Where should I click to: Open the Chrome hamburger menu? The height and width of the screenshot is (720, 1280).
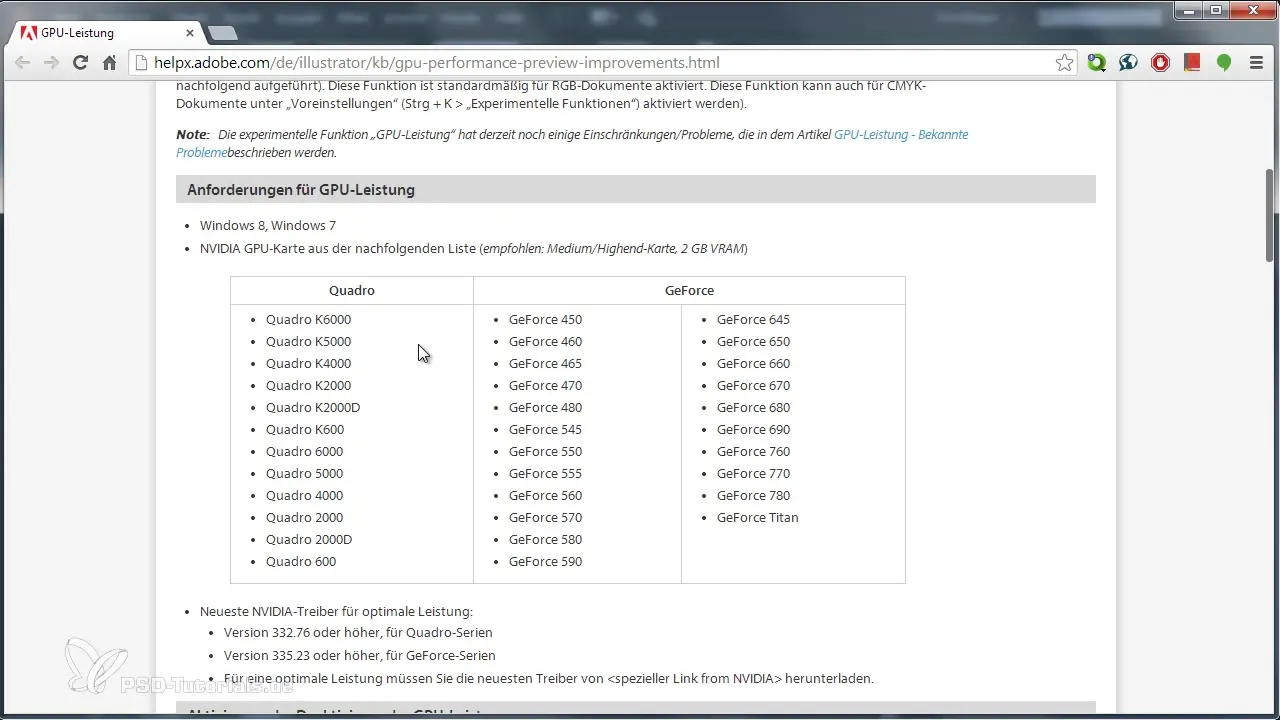coord(1257,63)
